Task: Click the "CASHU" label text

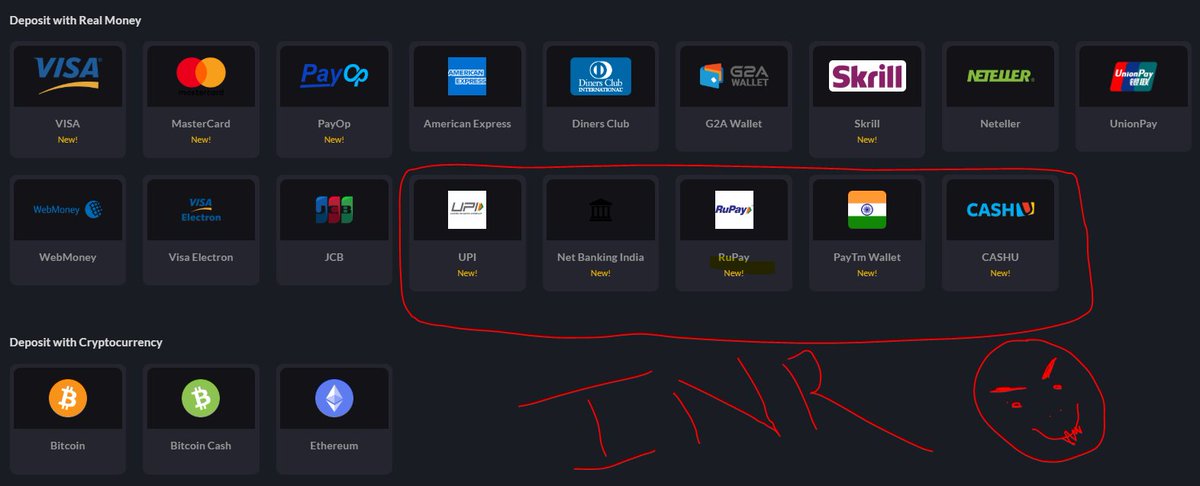Action: coord(1000,257)
